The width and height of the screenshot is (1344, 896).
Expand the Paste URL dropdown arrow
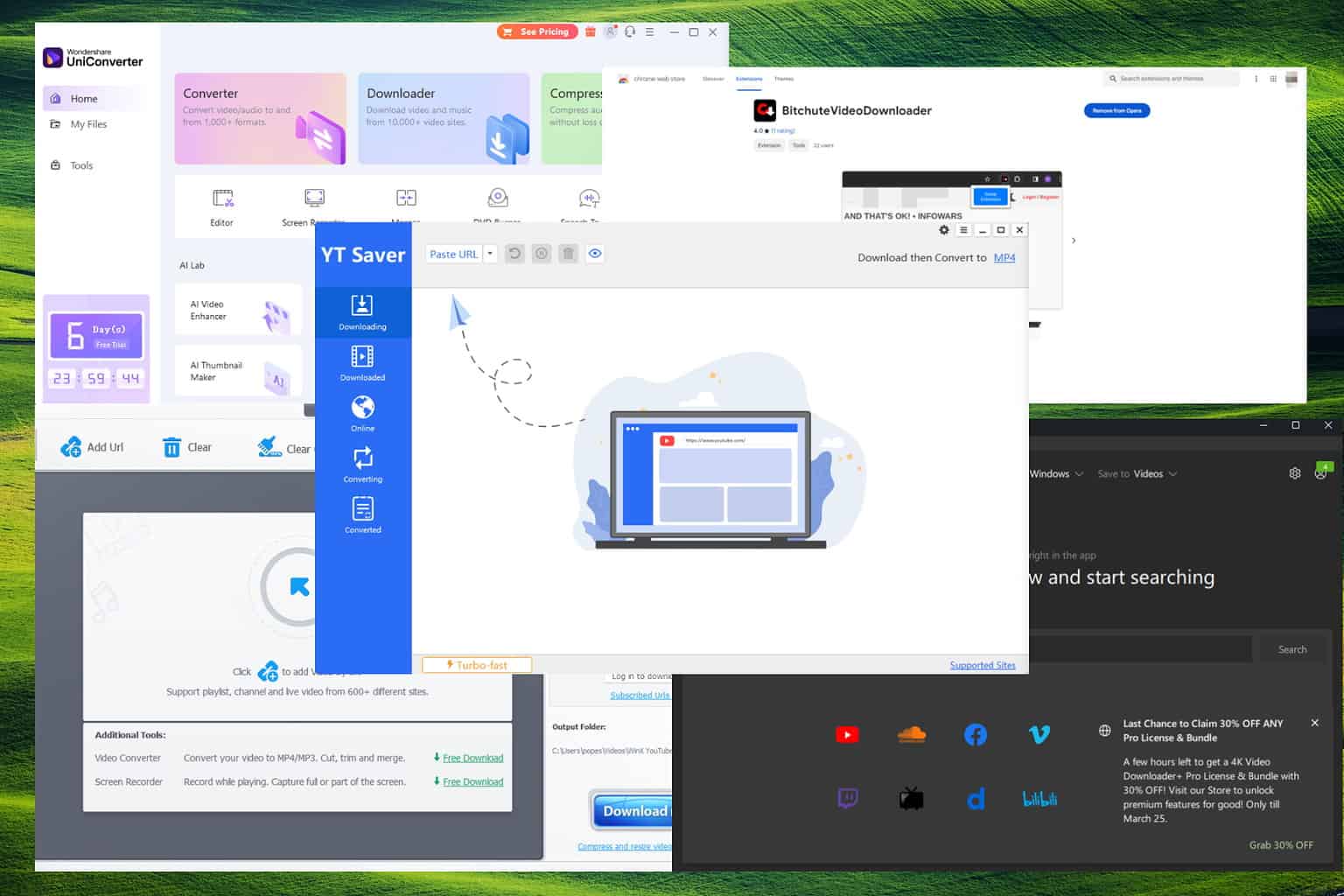(x=489, y=253)
